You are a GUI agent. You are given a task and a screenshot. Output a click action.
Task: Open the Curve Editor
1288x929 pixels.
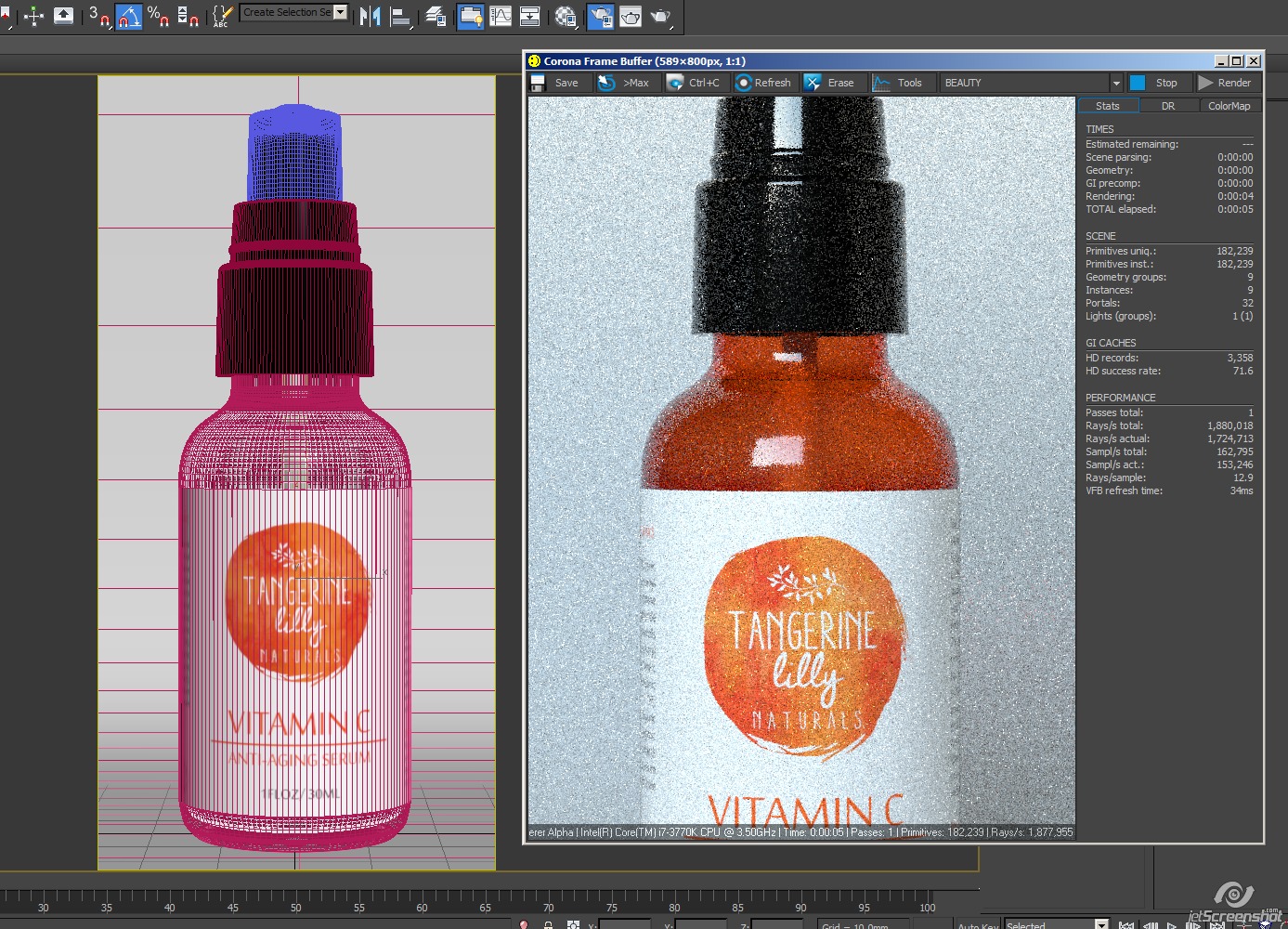pyautogui.click(x=501, y=16)
